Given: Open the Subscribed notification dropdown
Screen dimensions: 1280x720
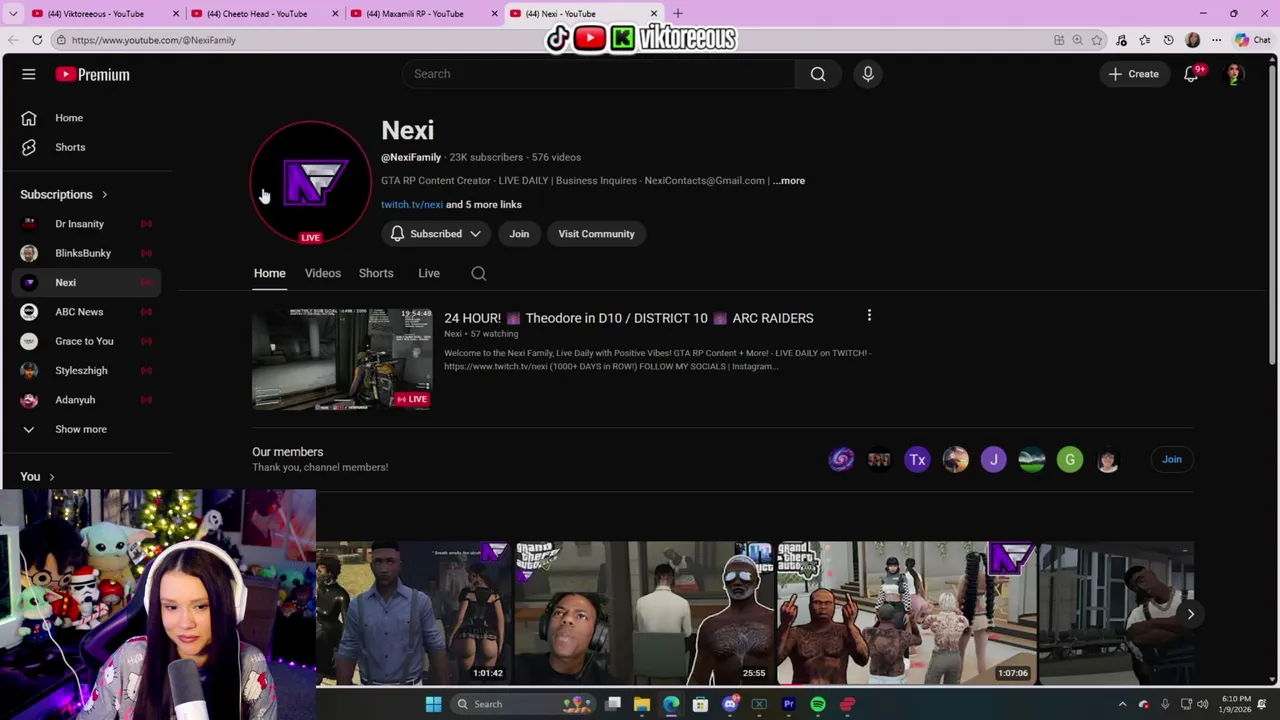Looking at the screenshot, I should tap(436, 234).
